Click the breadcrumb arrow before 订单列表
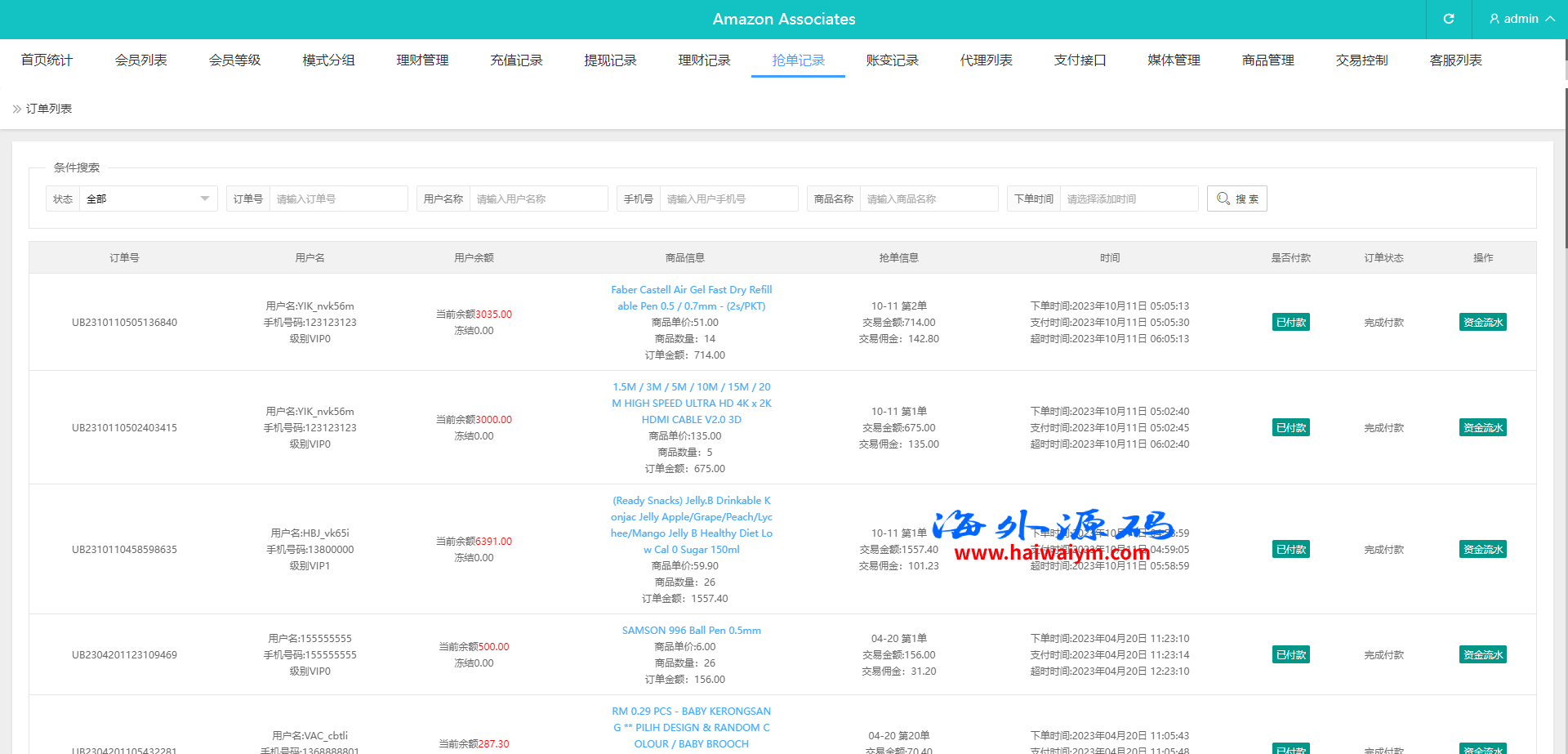Screen dimensions: 1568x754 [16, 109]
